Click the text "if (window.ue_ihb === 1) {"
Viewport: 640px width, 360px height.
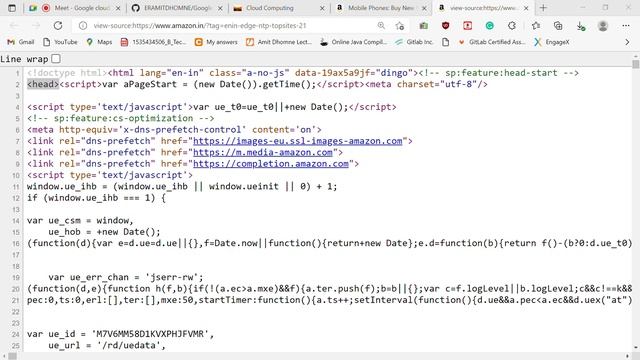coord(96,198)
